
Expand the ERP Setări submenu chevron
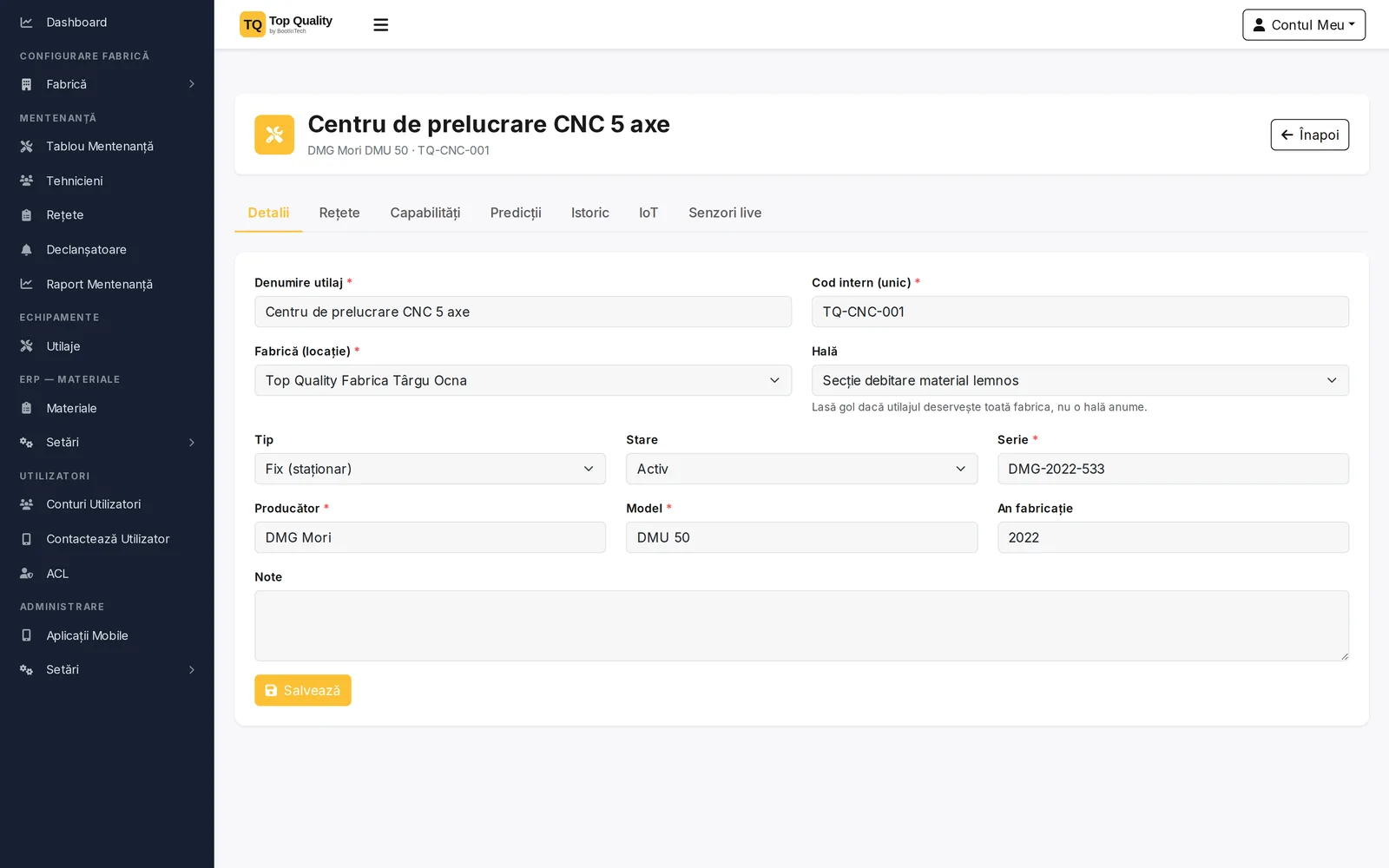tap(192, 443)
